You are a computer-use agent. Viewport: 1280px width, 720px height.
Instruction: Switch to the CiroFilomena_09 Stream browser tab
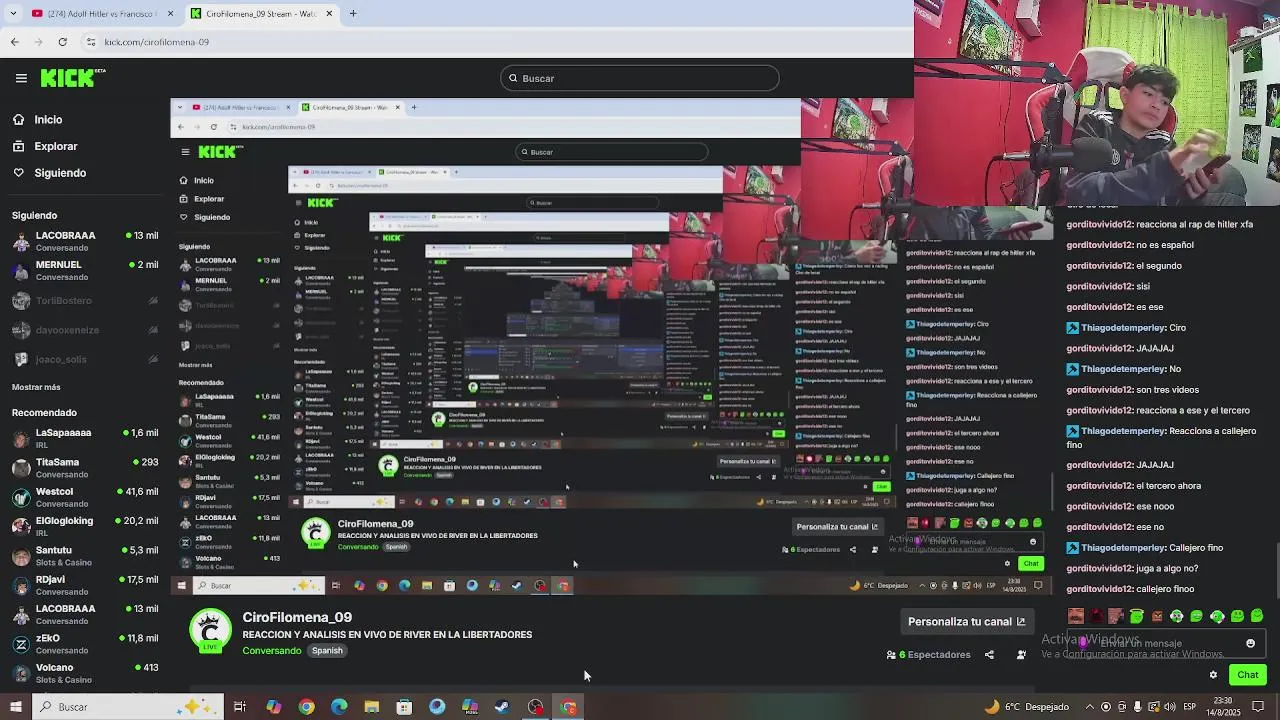260,14
